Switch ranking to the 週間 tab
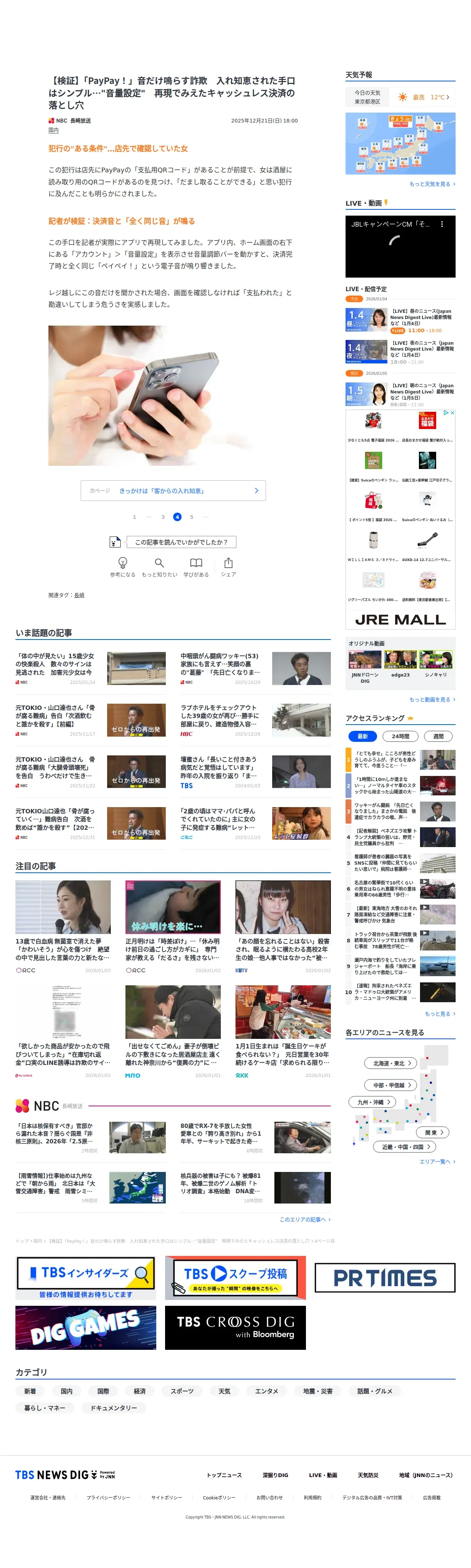The width and height of the screenshot is (471, 1568). pyautogui.click(x=438, y=736)
